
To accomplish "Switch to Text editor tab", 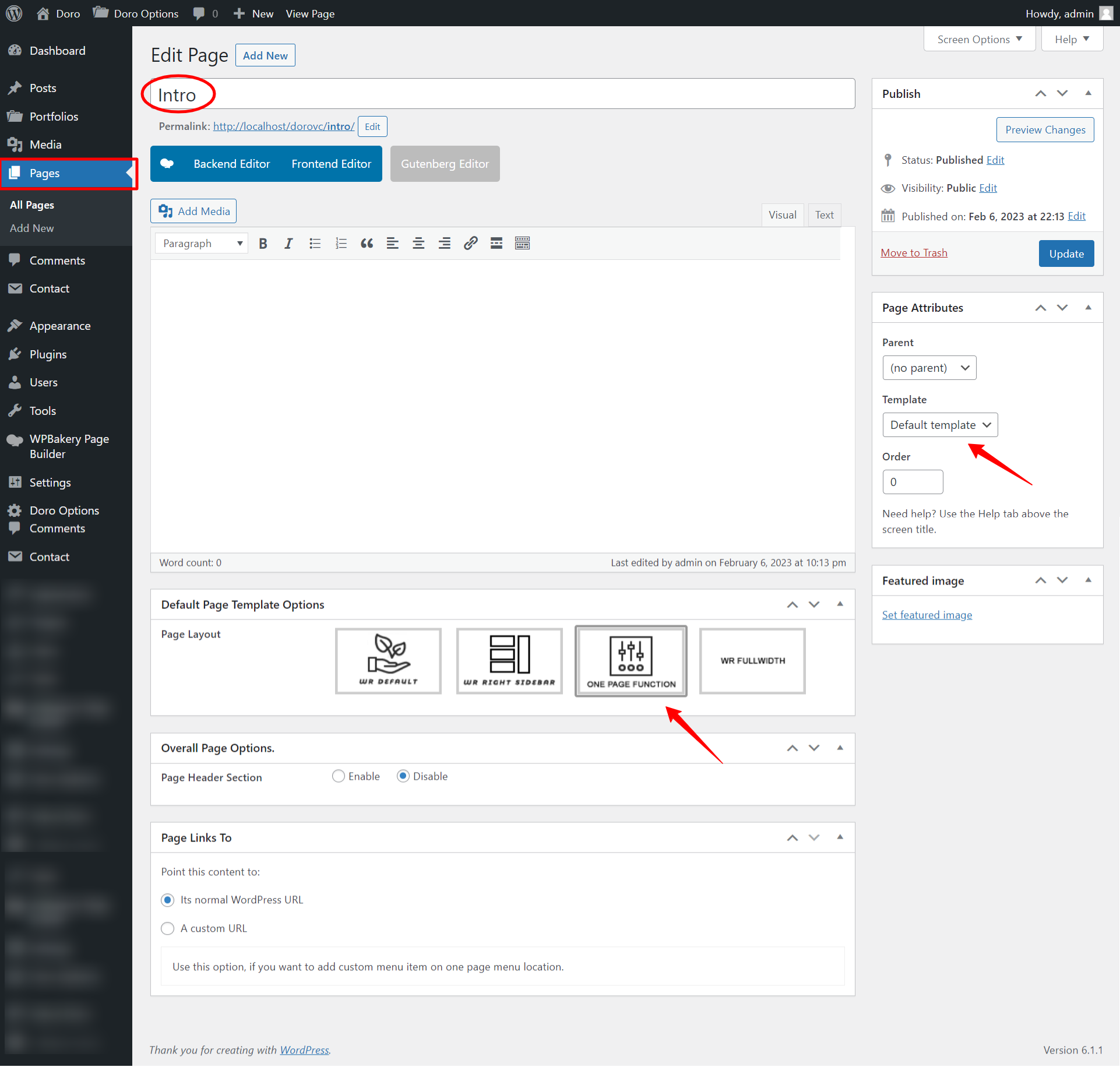I will click(825, 215).
